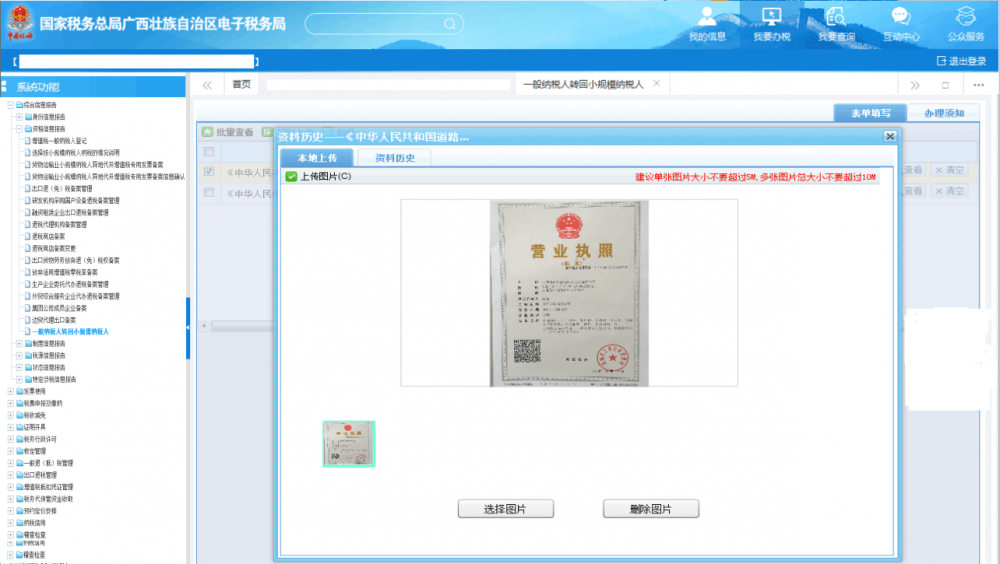Expand the 发票使用 tree node
The image size is (1000, 564).
[x=11, y=391]
